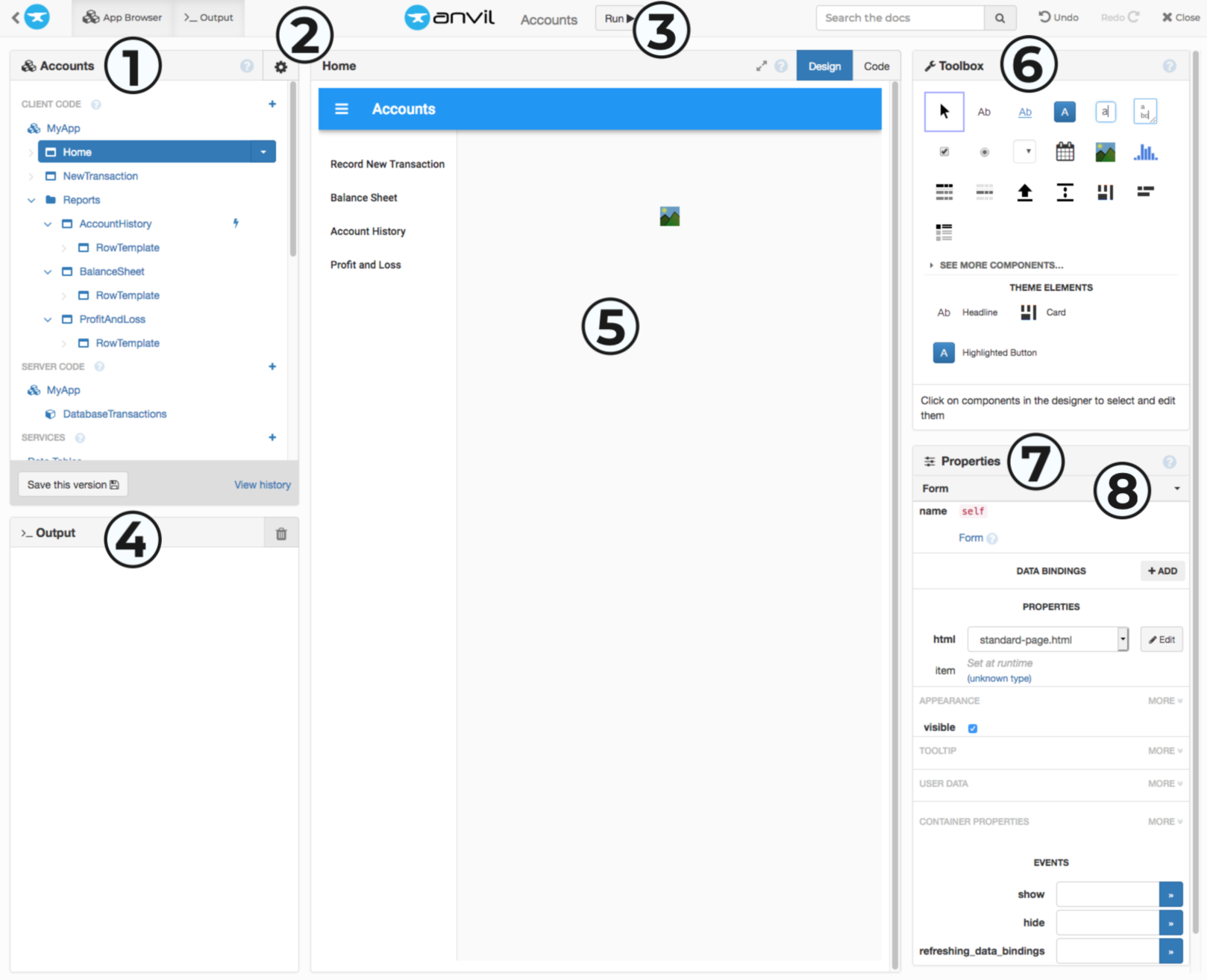Toggle the visible checkbox in Appearance properties

pyautogui.click(x=972, y=727)
